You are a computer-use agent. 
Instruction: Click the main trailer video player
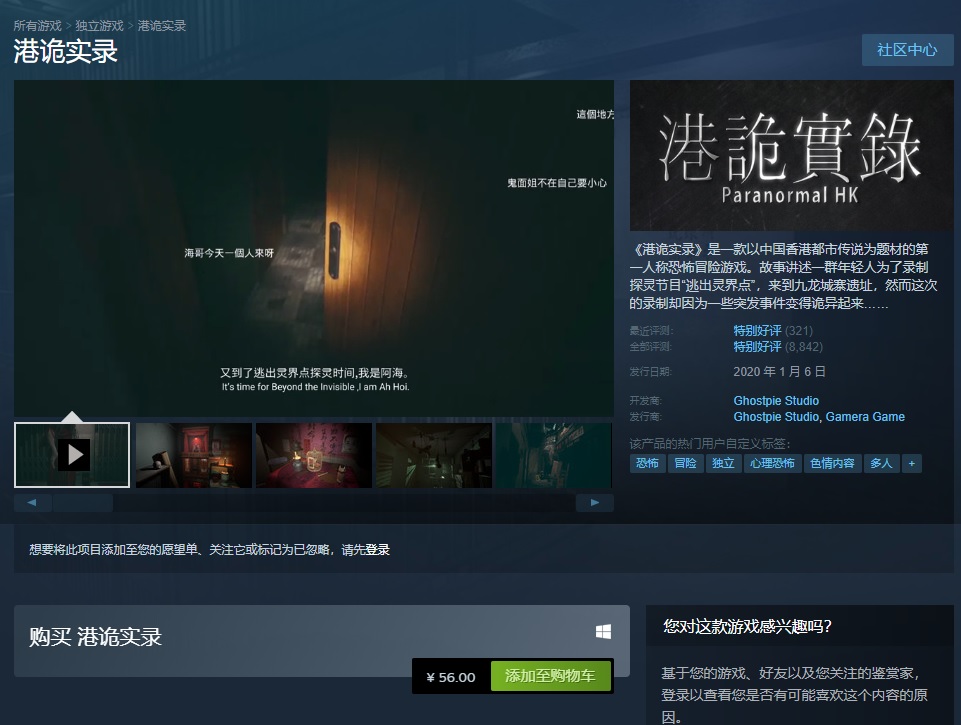pos(314,248)
